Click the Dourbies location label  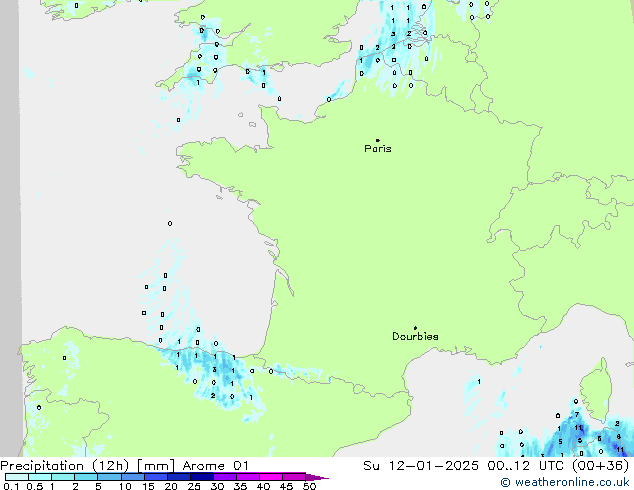(415, 336)
